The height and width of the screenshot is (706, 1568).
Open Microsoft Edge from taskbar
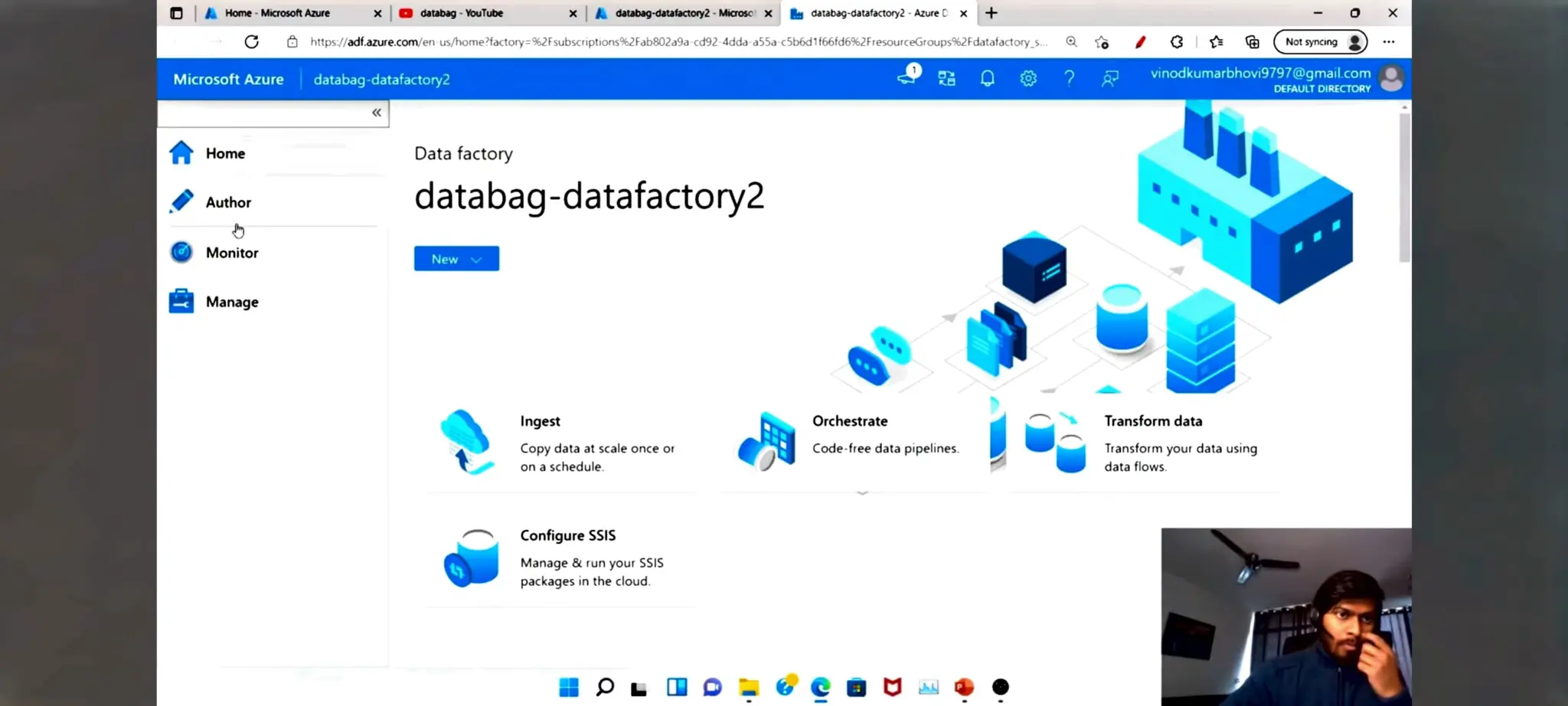[821, 688]
